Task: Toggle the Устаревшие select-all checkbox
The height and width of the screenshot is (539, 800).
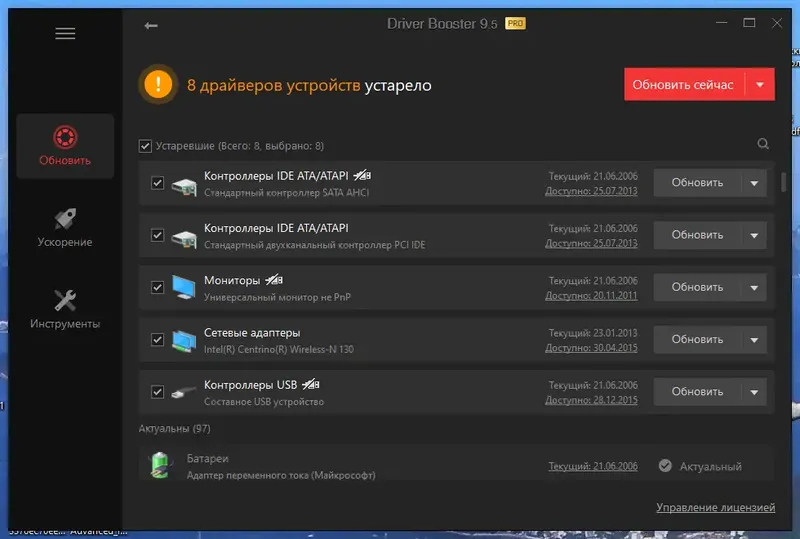Action: (x=145, y=146)
